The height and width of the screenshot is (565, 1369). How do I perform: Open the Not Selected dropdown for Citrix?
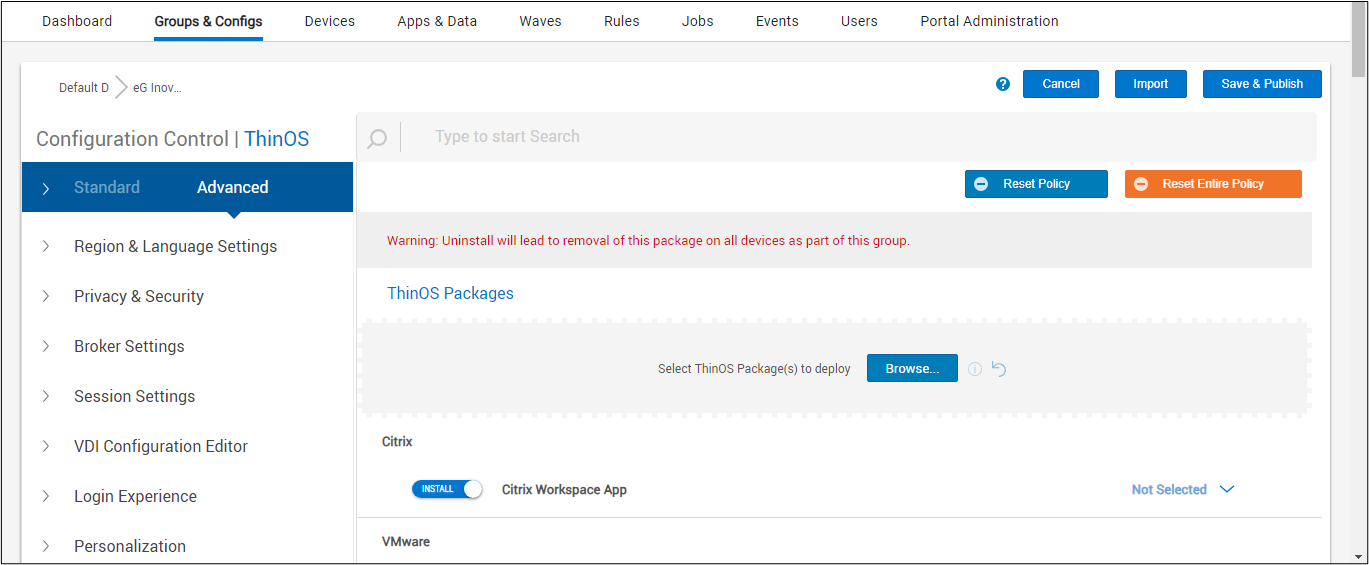pos(1183,490)
